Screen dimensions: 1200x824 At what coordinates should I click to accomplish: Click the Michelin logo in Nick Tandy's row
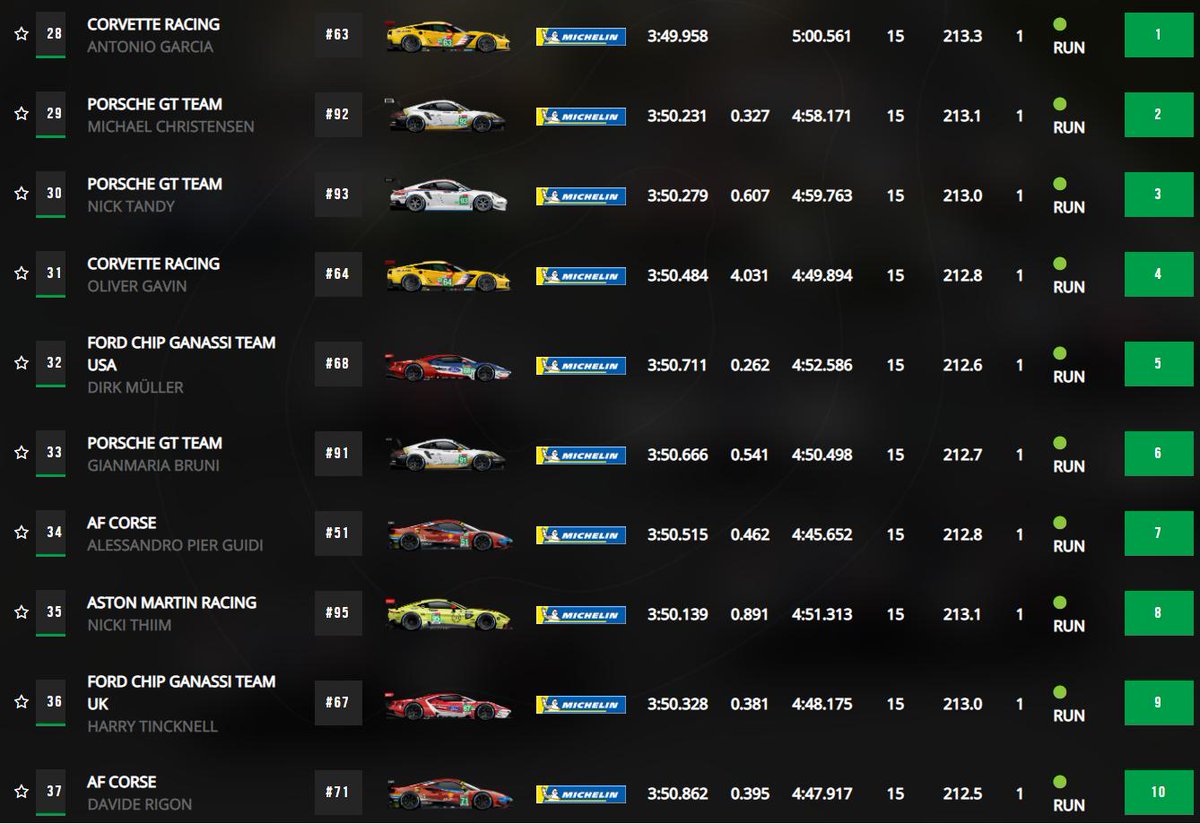tap(581, 196)
